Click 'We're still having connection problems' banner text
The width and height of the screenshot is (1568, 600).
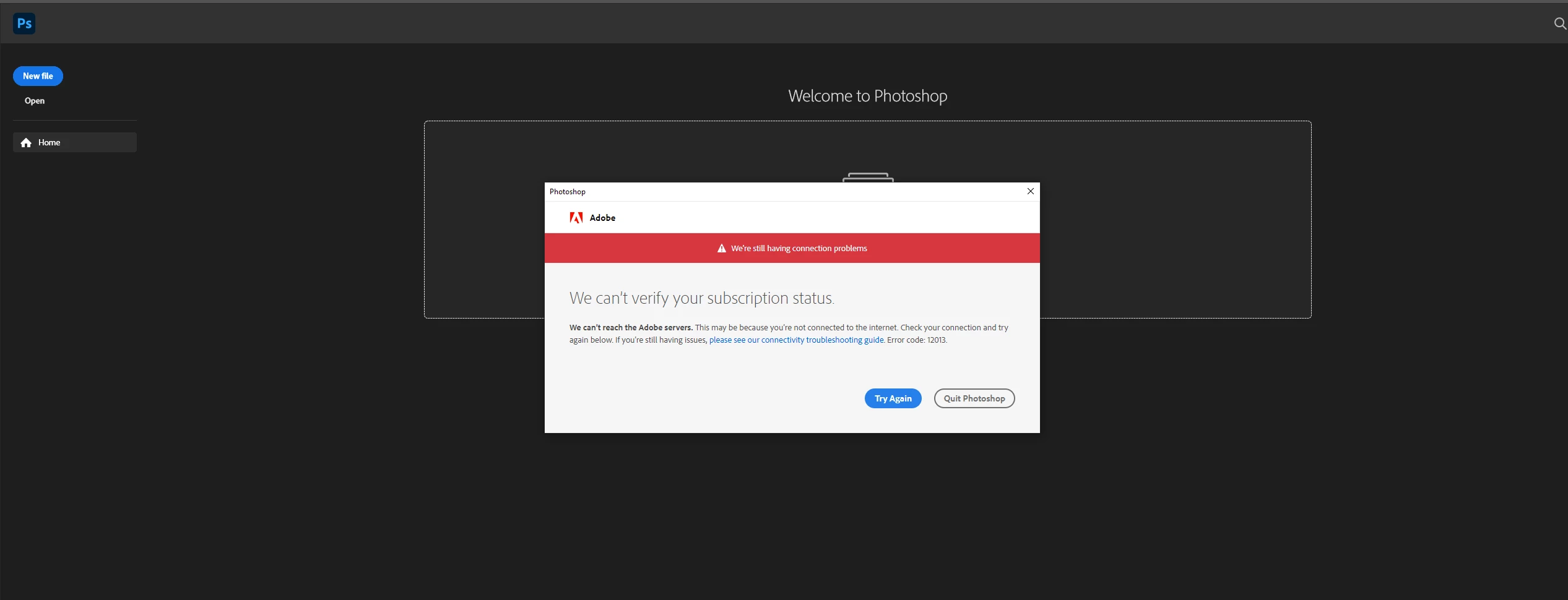click(x=799, y=249)
